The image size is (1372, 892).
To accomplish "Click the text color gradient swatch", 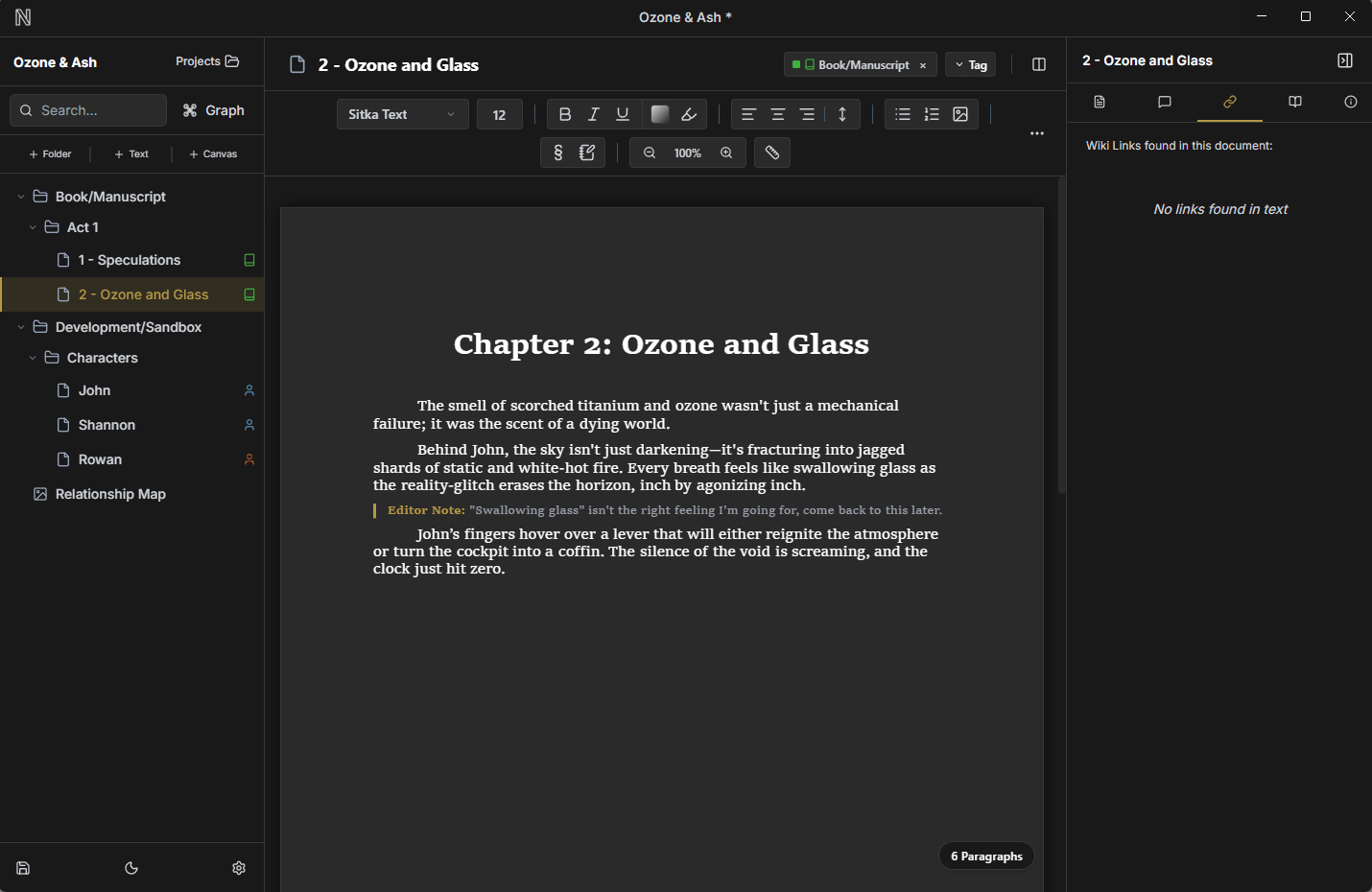I will tap(659, 114).
